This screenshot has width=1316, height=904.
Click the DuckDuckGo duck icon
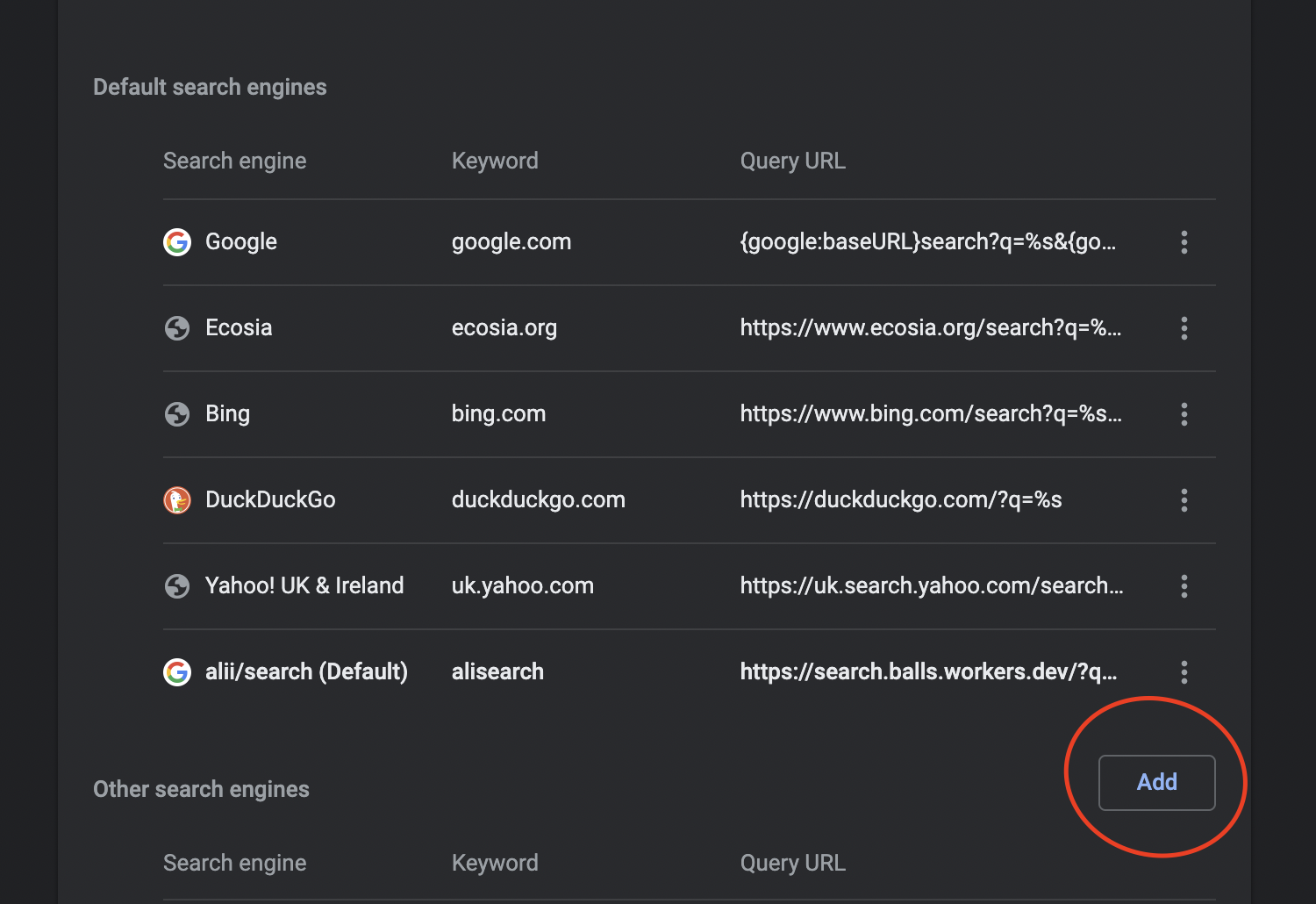coord(177,500)
